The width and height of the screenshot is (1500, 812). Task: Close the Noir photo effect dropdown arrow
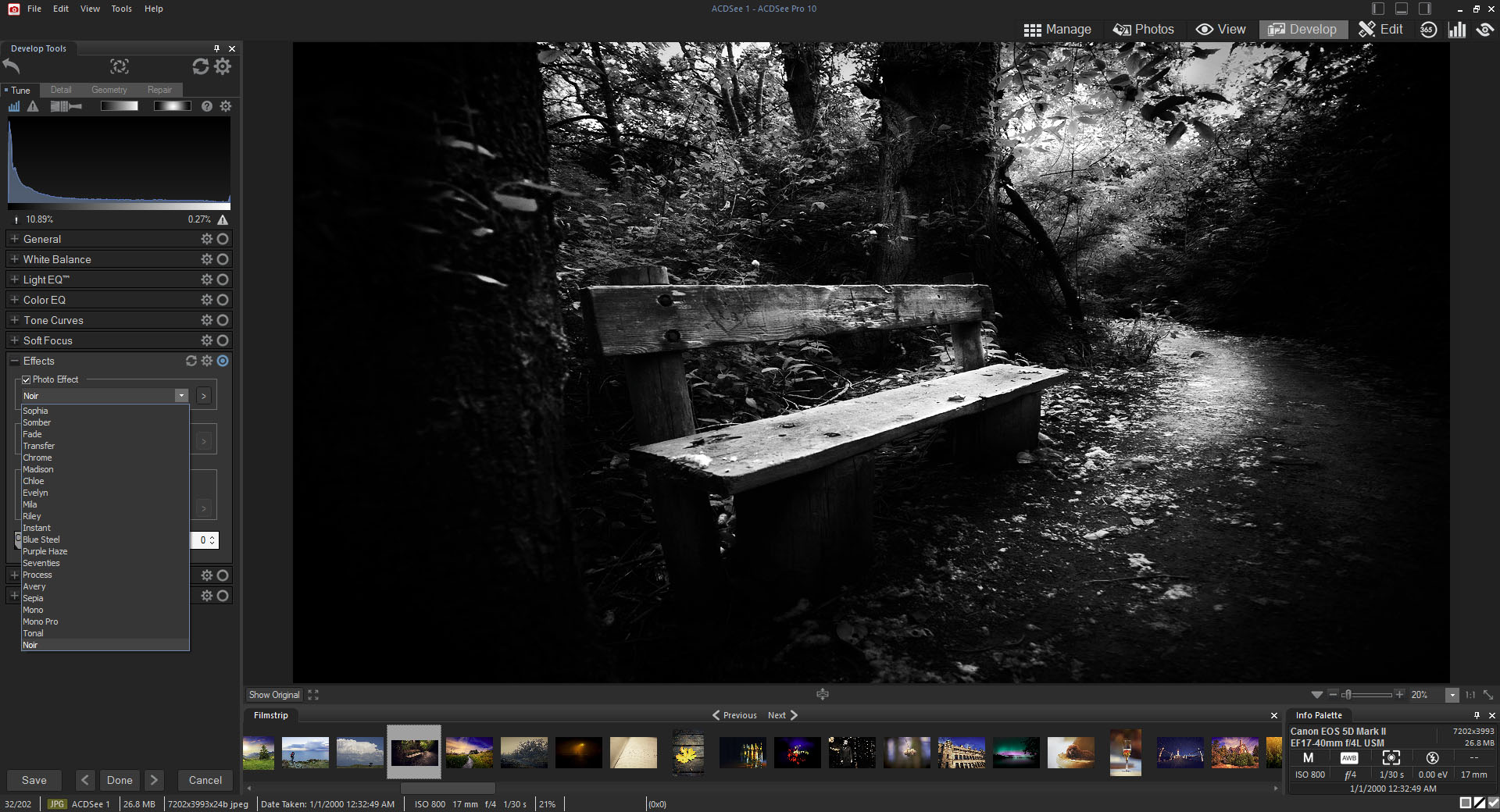[x=181, y=396]
